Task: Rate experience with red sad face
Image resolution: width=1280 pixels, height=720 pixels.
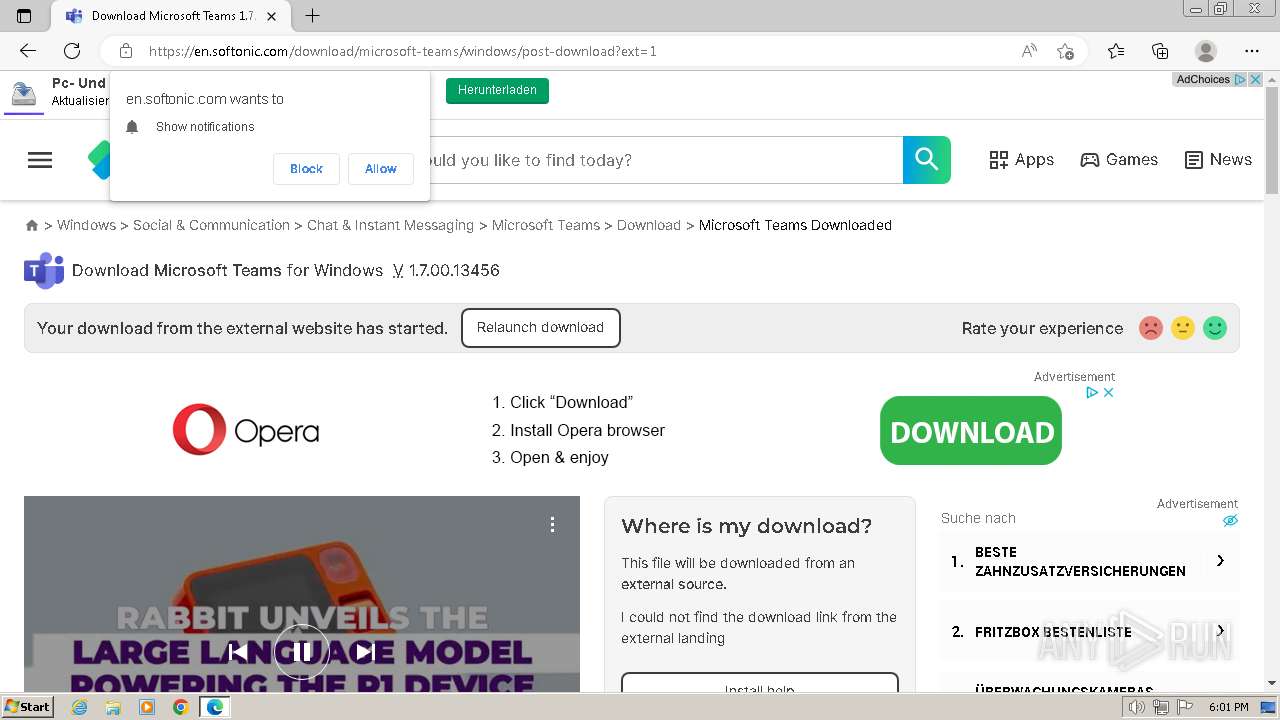Action: pos(1151,328)
